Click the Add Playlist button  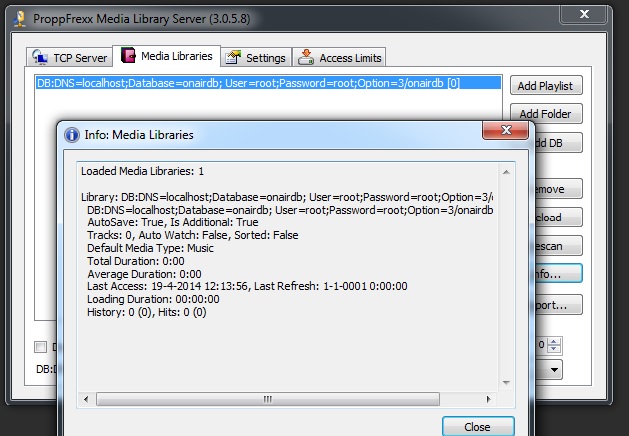tap(546, 85)
